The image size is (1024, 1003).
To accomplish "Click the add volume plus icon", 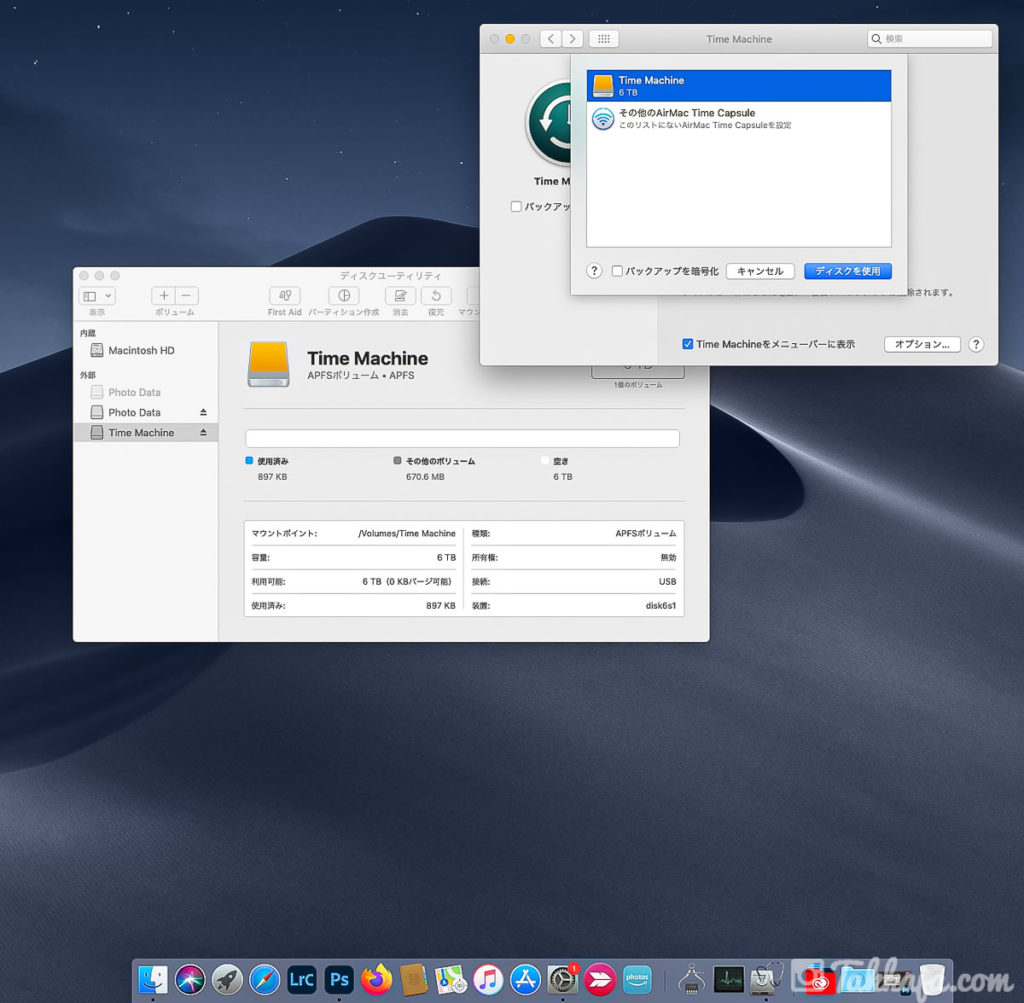I will (x=164, y=296).
